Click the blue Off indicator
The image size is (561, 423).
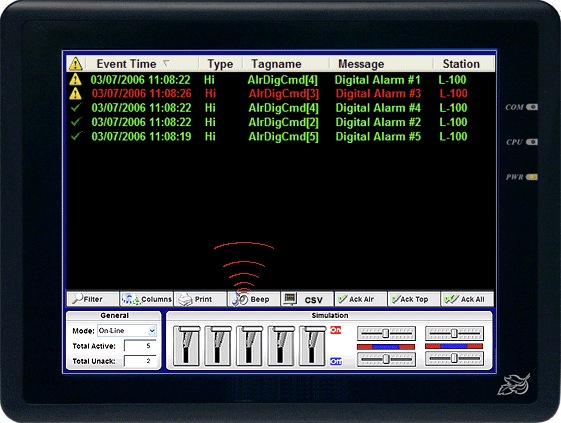[336, 361]
